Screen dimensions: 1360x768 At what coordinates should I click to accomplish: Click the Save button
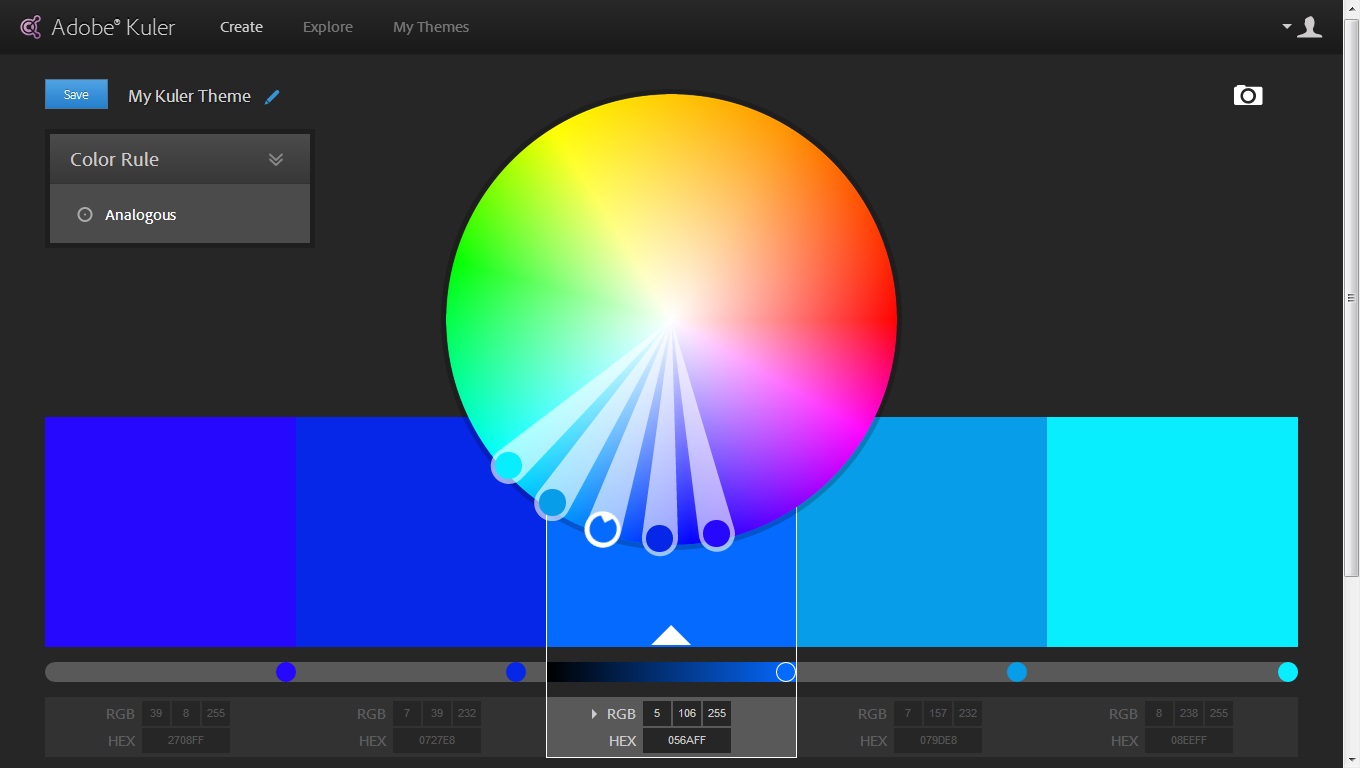click(x=76, y=93)
